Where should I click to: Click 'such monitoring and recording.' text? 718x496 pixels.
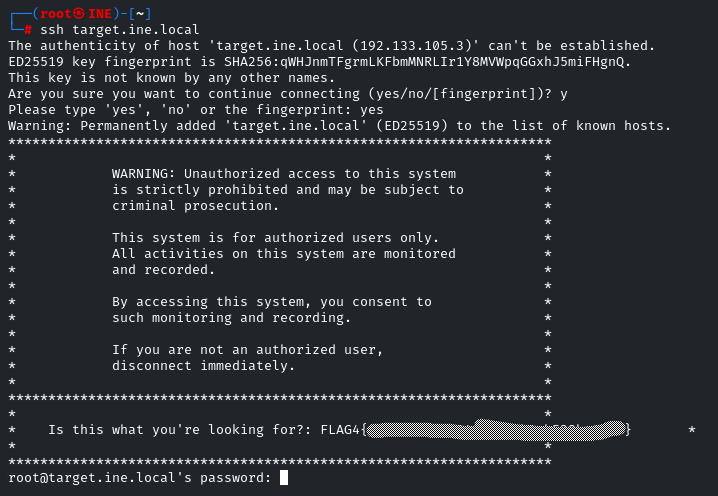[x=232, y=318]
